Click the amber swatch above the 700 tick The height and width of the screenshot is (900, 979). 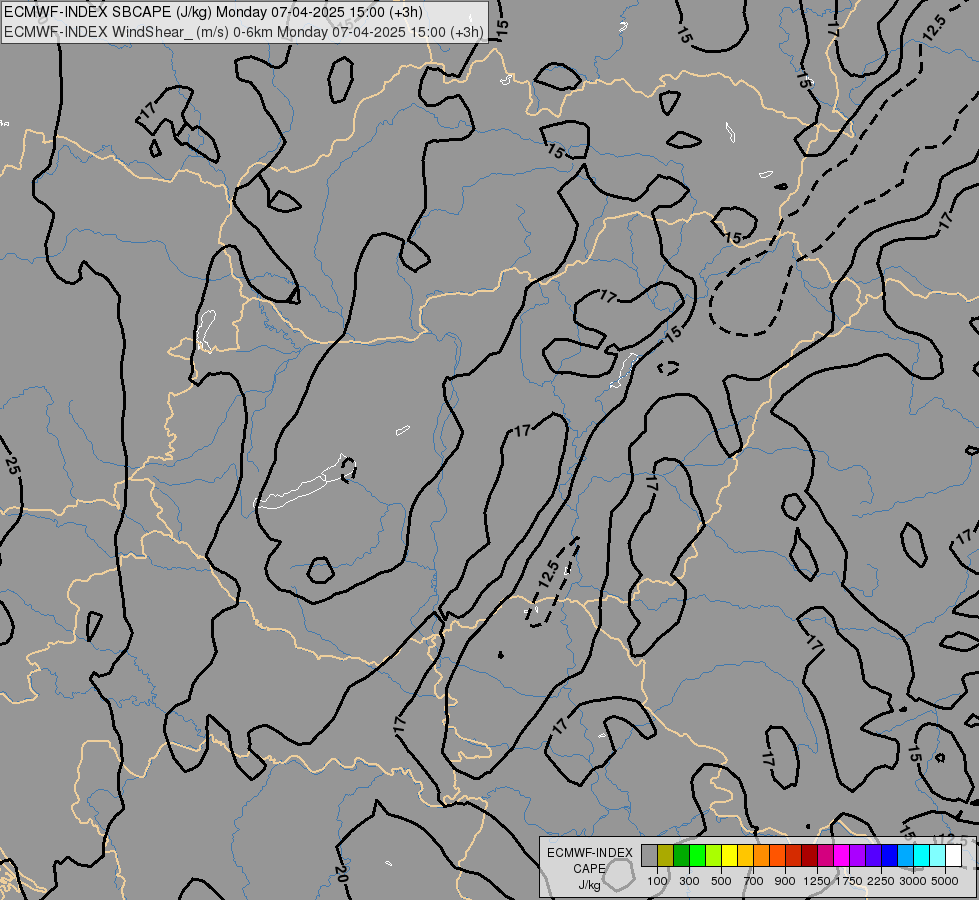tap(745, 856)
